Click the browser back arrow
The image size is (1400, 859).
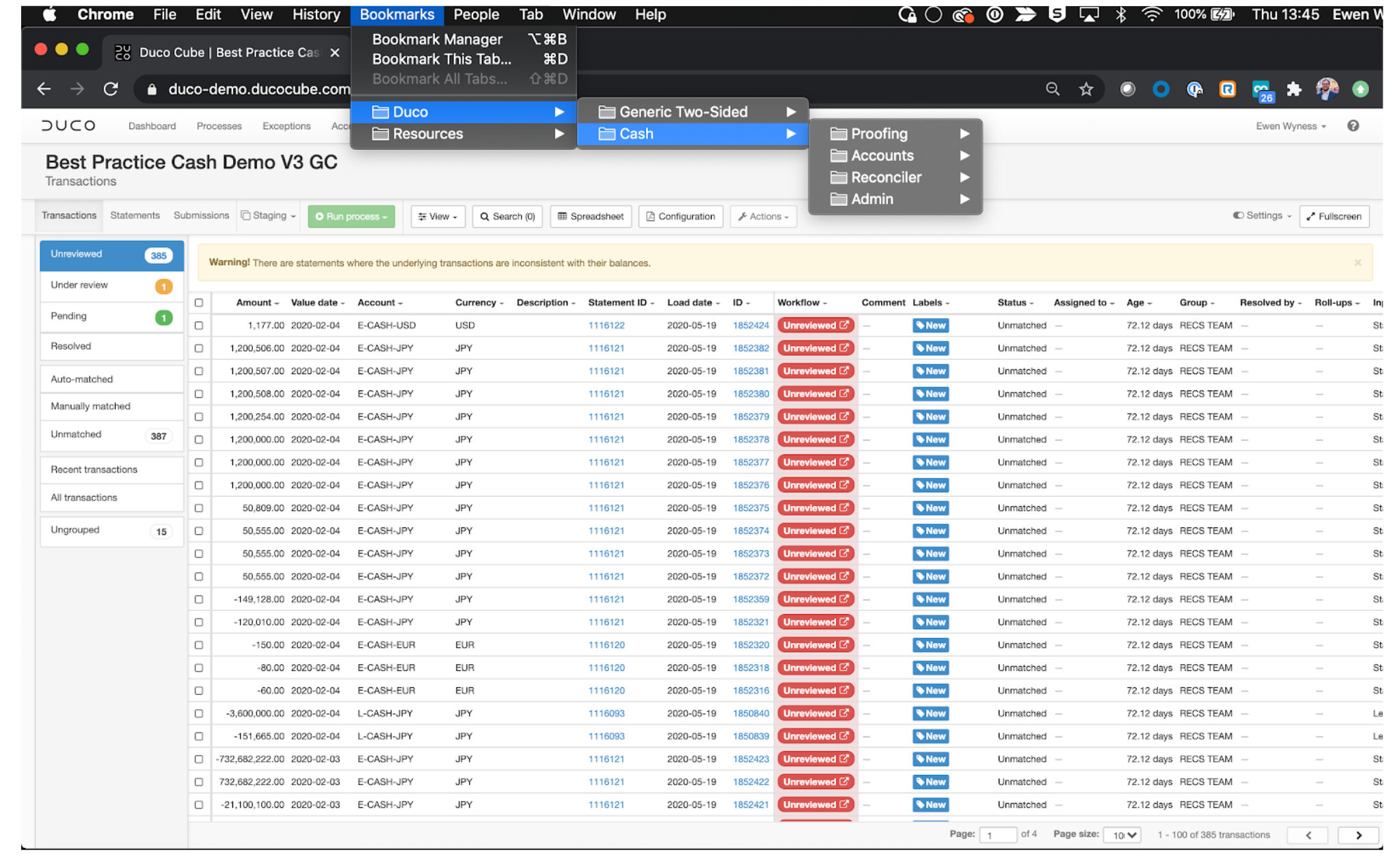(x=44, y=89)
